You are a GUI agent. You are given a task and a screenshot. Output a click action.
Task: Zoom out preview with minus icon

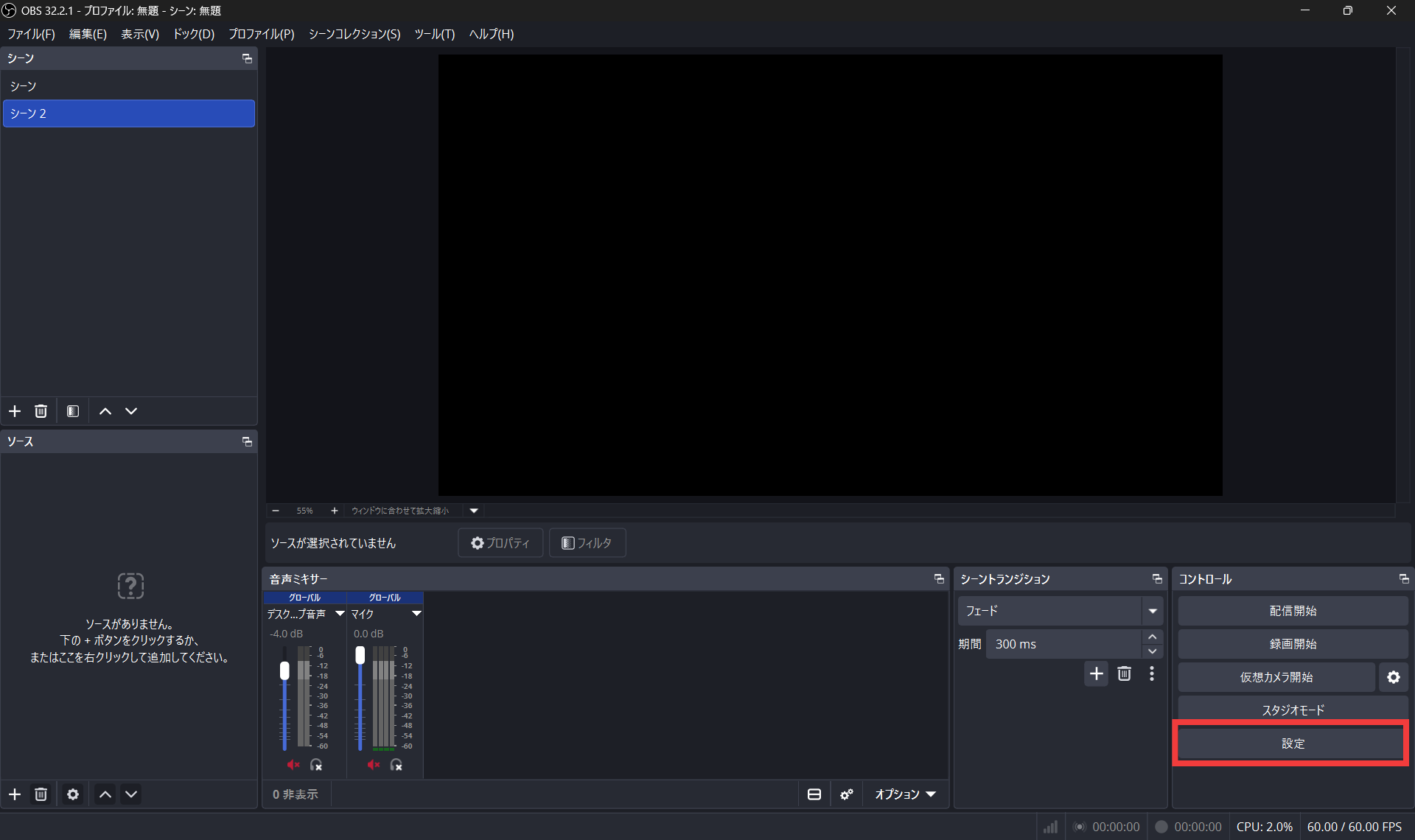pyautogui.click(x=276, y=511)
